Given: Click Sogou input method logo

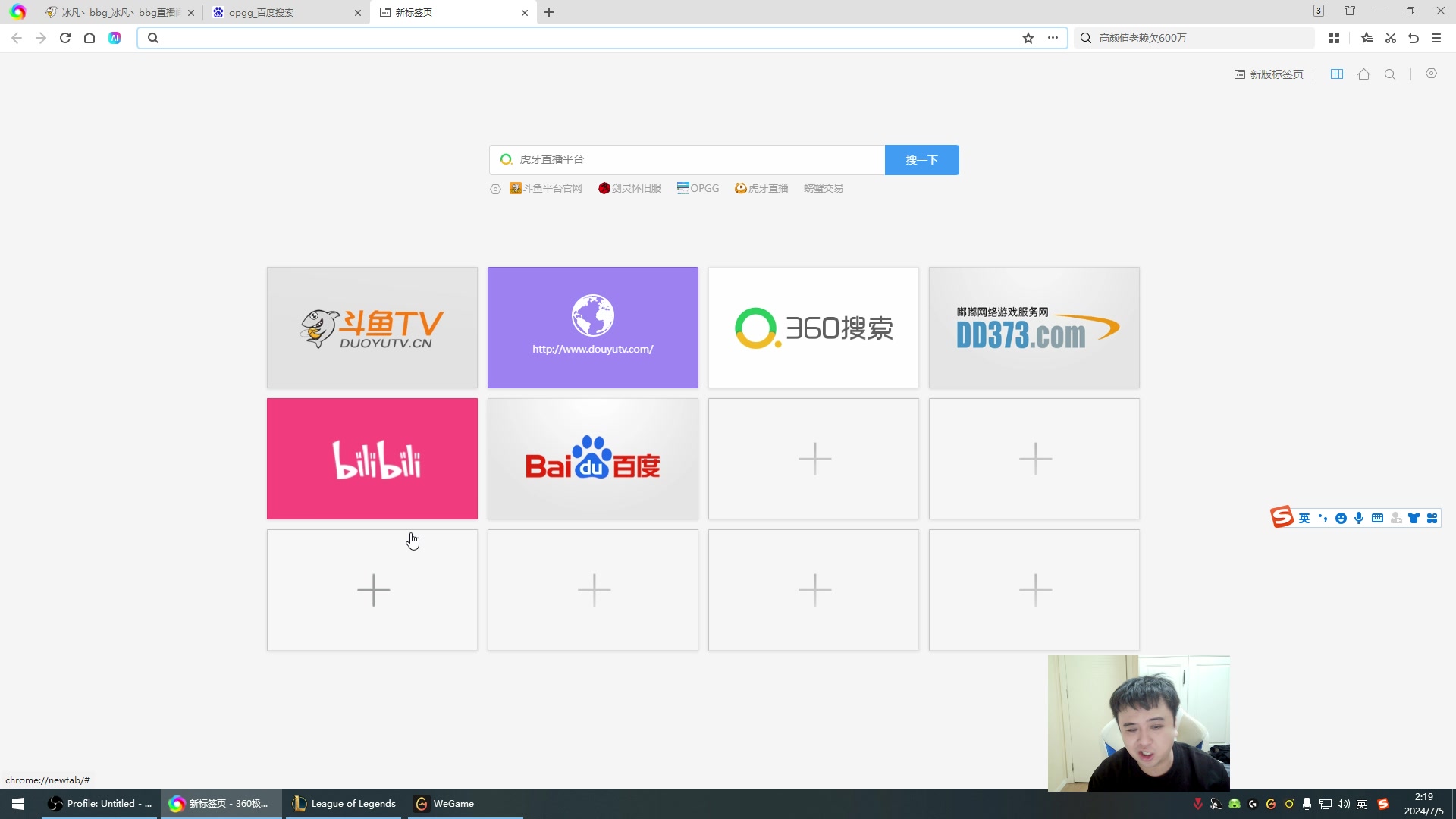Looking at the screenshot, I should [1282, 517].
